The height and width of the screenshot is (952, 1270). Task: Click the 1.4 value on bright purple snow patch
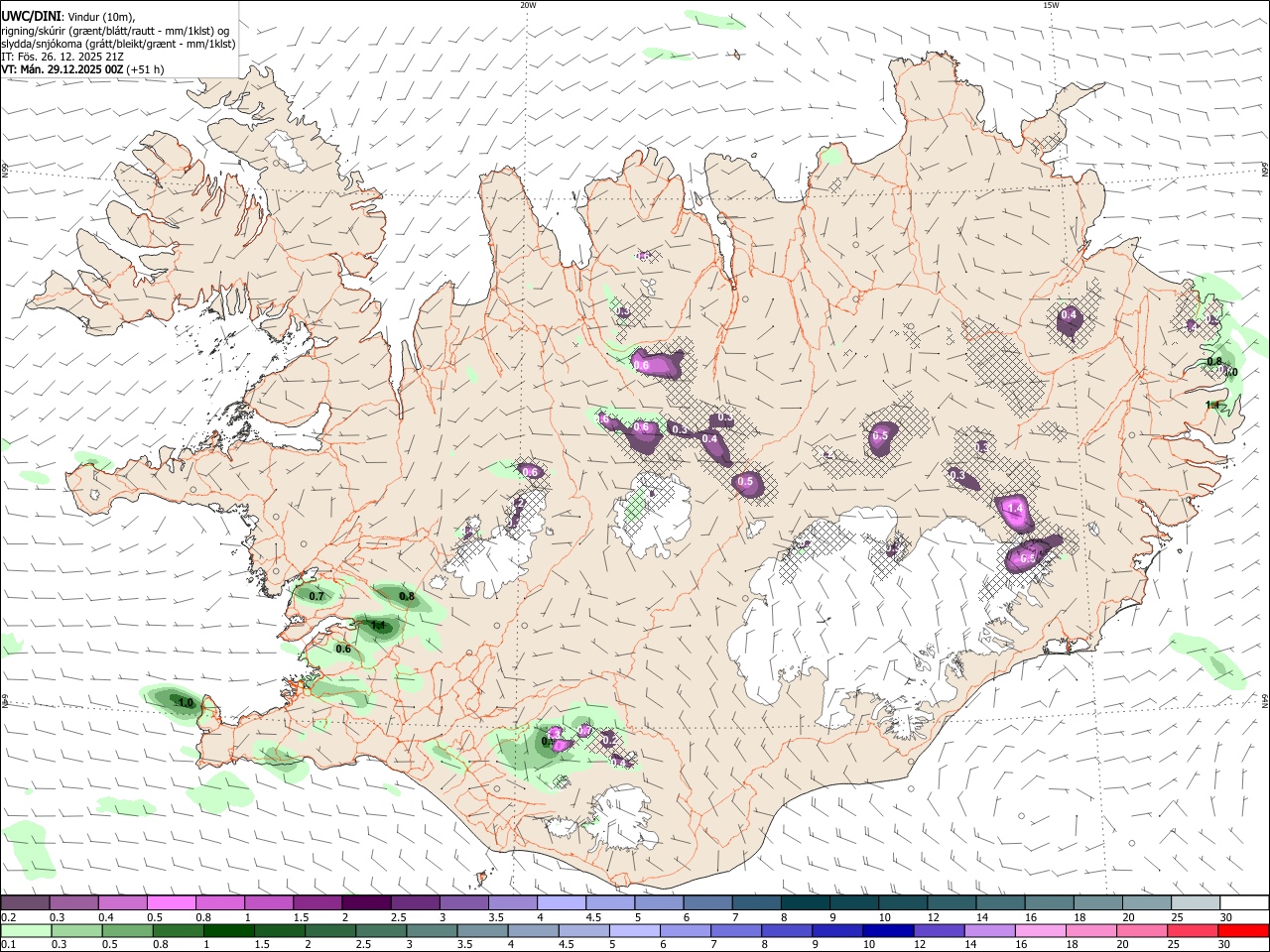click(x=1014, y=508)
